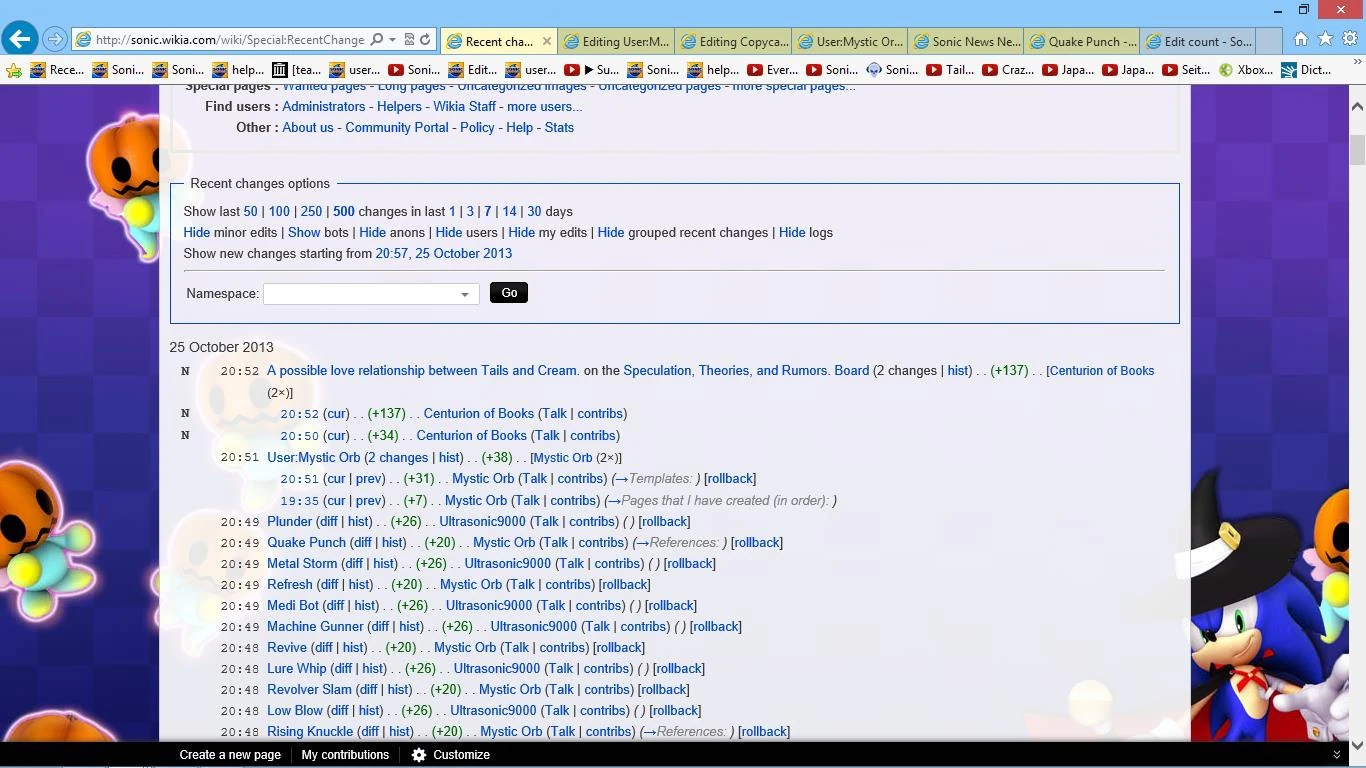Open the browser tools gear icon
The image size is (1366, 768).
click(1349, 39)
